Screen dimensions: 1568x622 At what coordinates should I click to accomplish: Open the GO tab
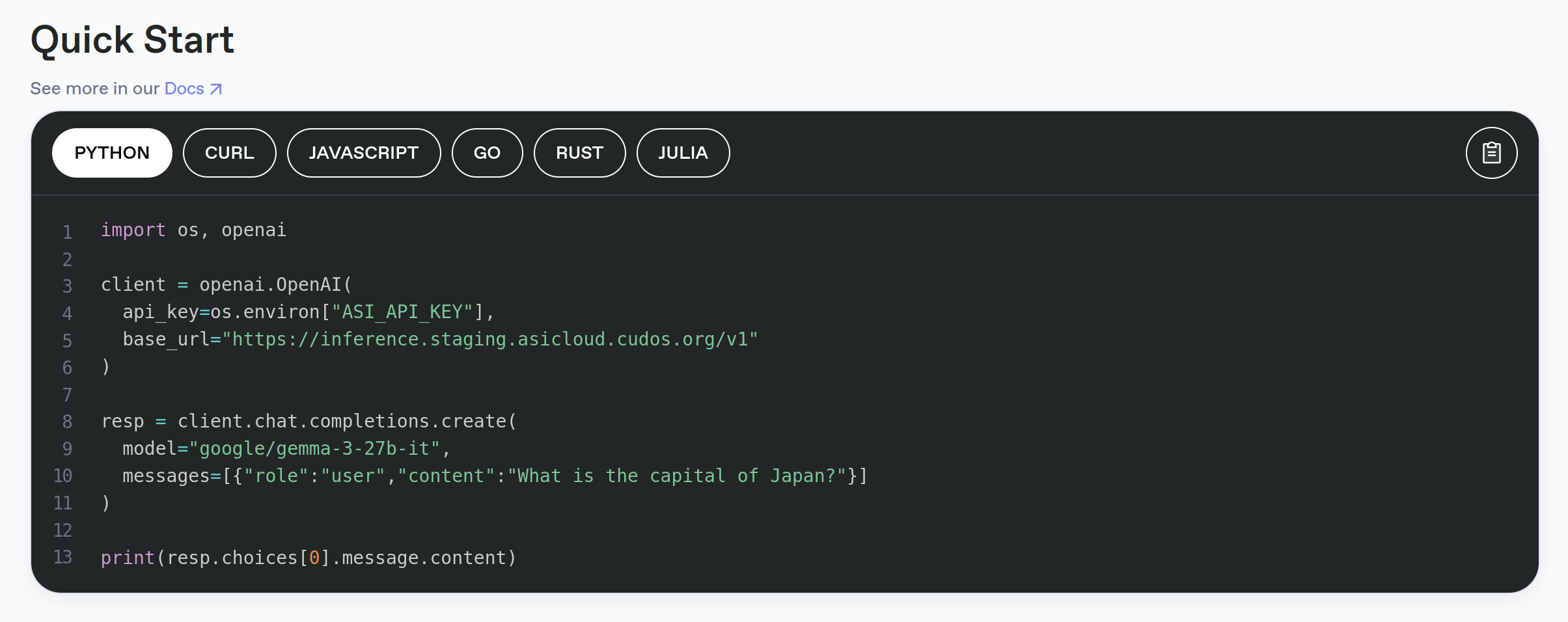pyautogui.click(x=487, y=153)
